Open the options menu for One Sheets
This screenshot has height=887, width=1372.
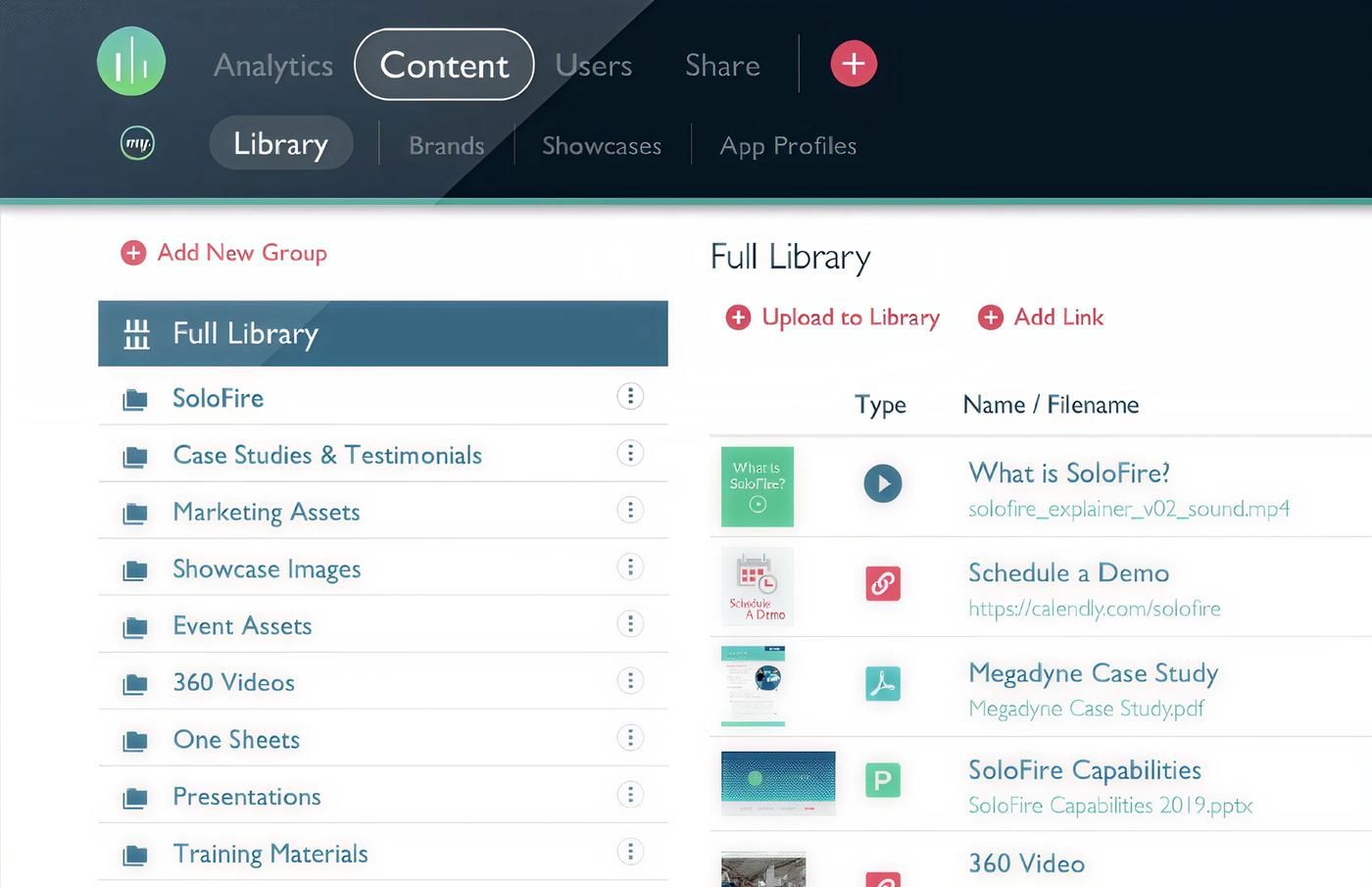pos(630,737)
